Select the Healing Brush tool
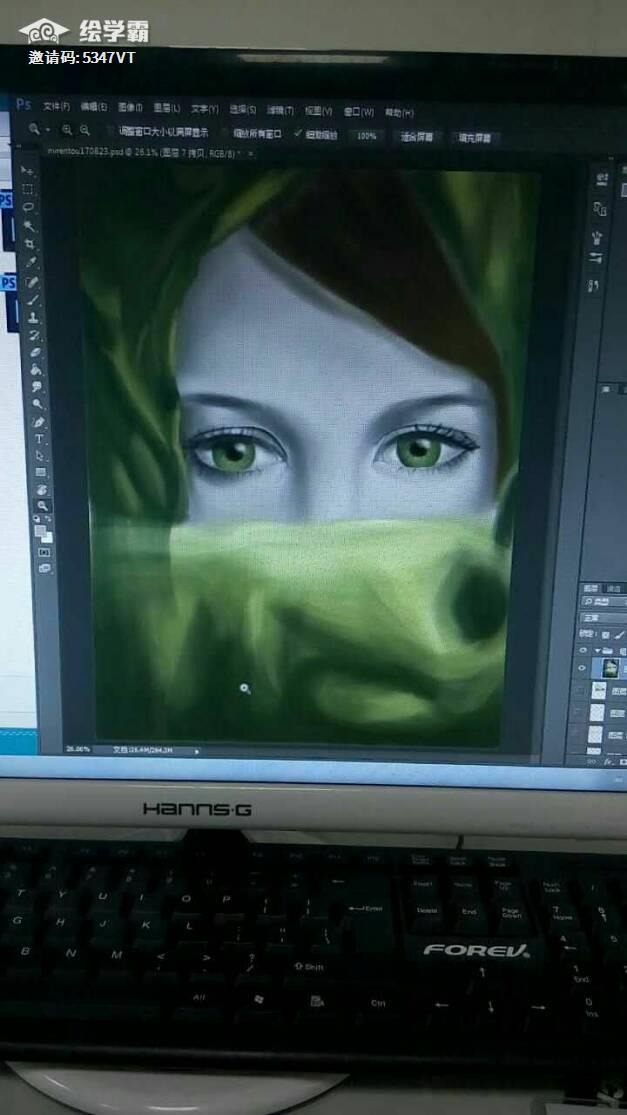This screenshot has height=1115, width=627. point(32,282)
